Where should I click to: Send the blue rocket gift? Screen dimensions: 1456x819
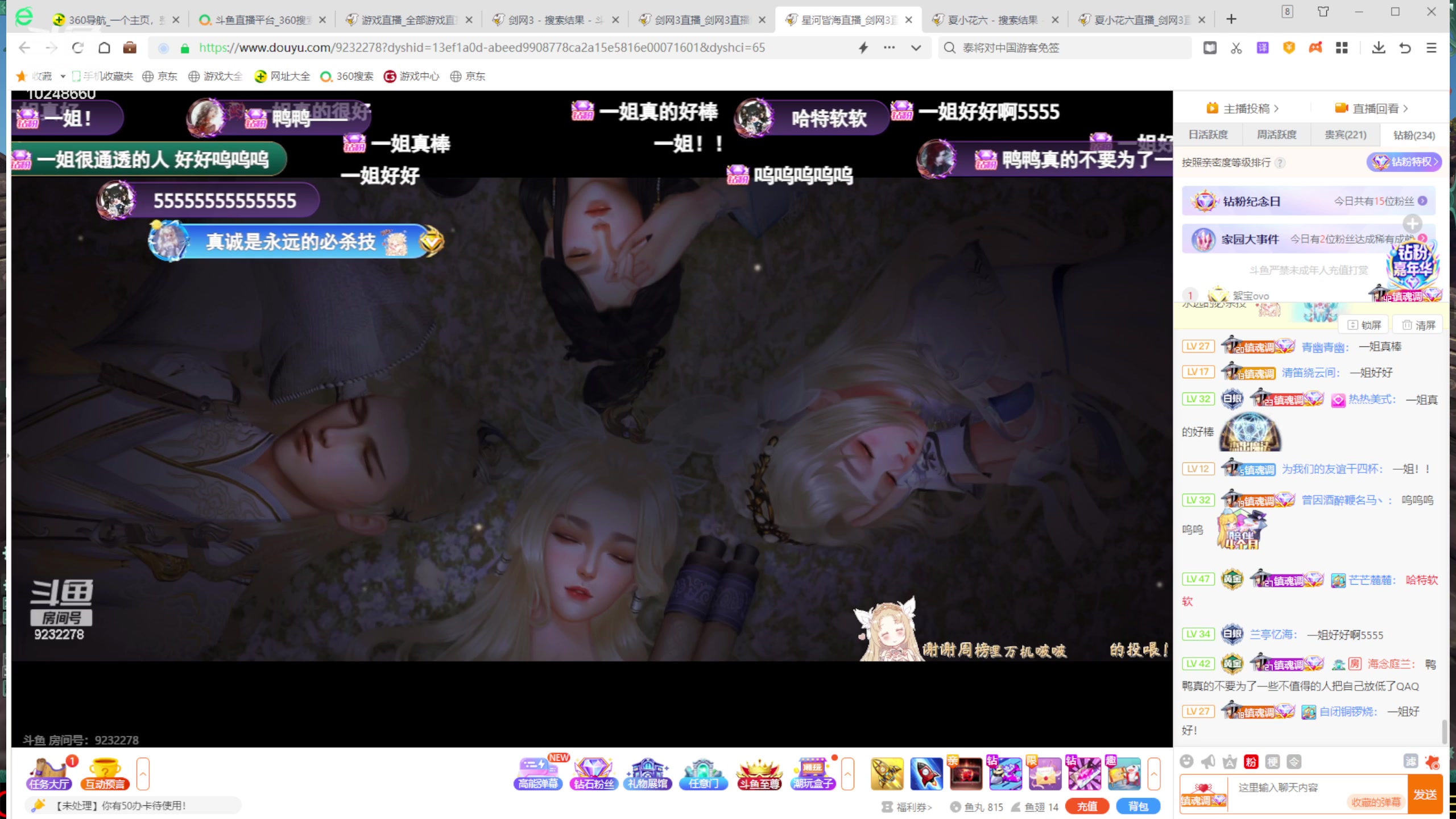coord(926,774)
